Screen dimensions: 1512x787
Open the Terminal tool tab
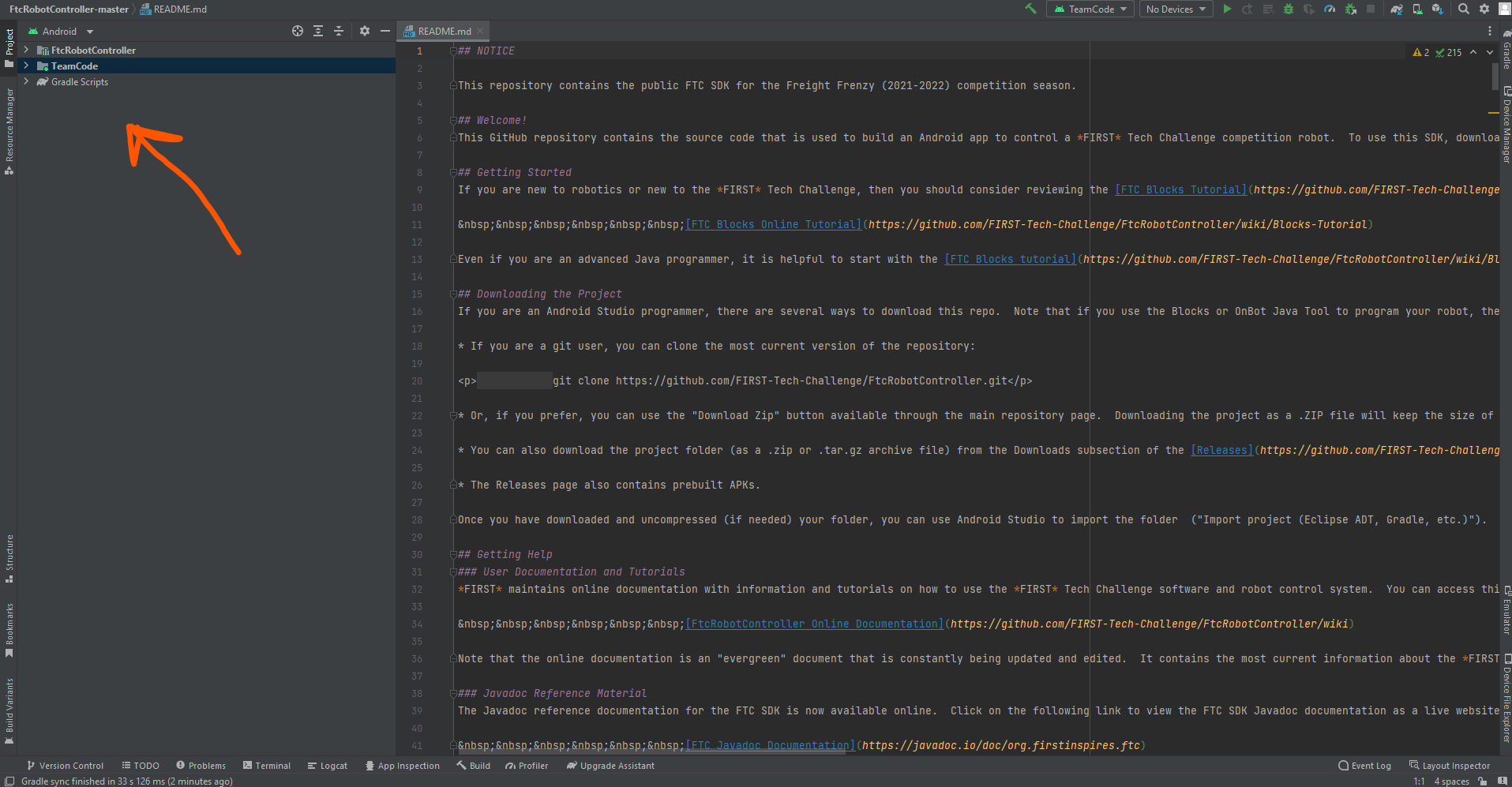tap(267, 766)
